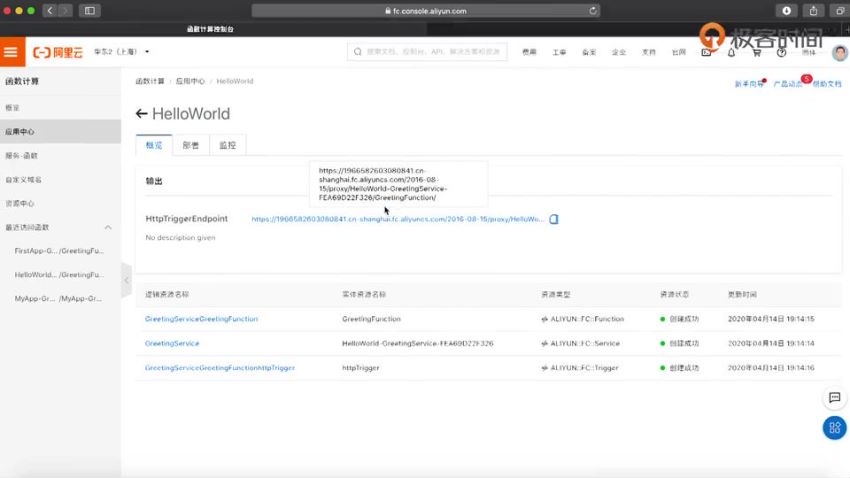Open Safari share button
This screenshot has width=850, height=478.
813,10
